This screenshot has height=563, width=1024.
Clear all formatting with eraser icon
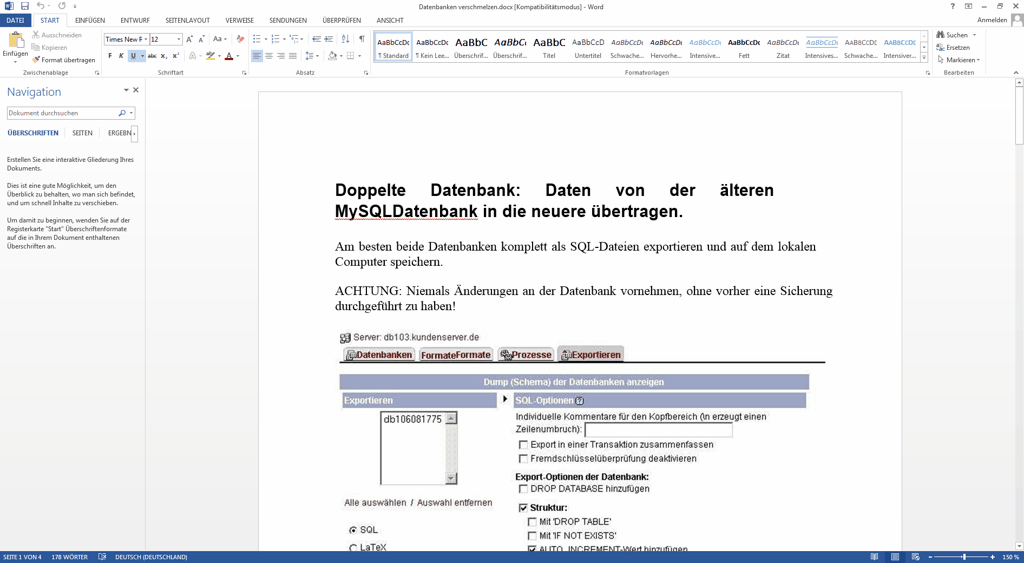point(240,39)
